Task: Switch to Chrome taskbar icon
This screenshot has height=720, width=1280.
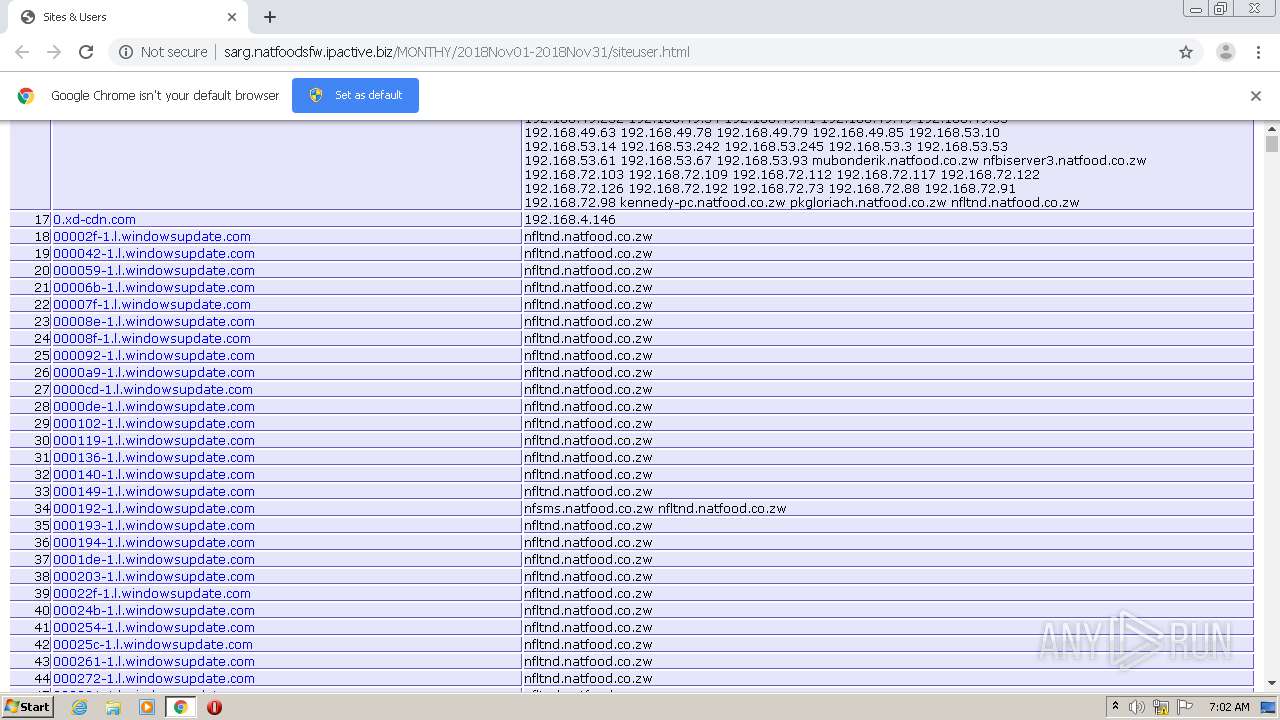Action: click(x=180, y=707)
